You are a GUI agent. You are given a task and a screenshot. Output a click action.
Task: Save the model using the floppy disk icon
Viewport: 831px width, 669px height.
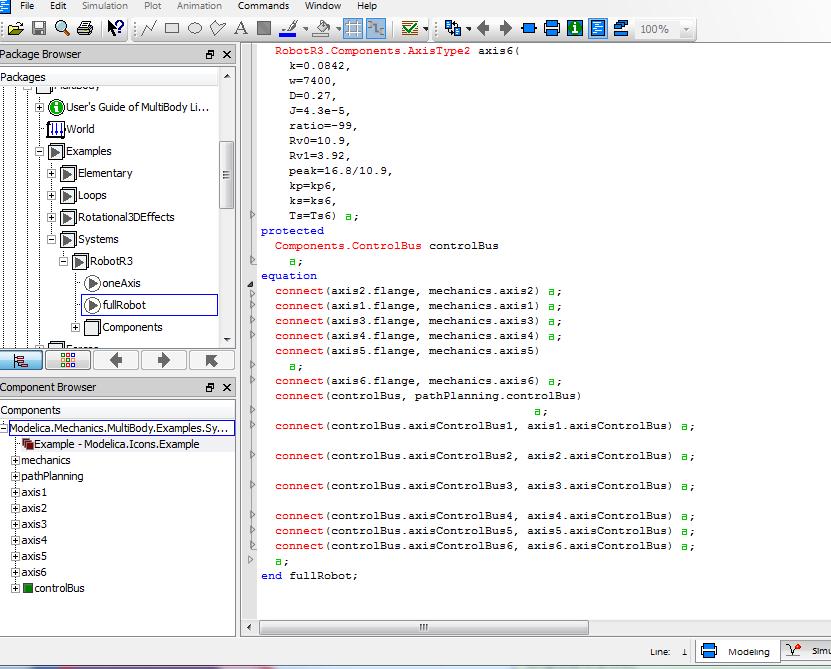[39, 28]
